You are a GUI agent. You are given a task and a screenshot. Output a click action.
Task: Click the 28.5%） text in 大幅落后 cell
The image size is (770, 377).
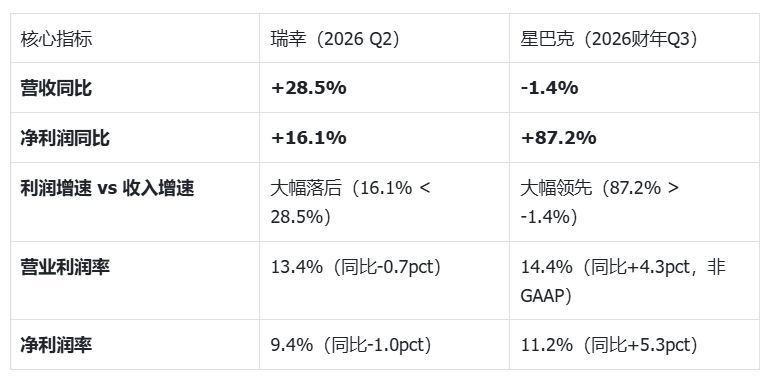(301, 216)
